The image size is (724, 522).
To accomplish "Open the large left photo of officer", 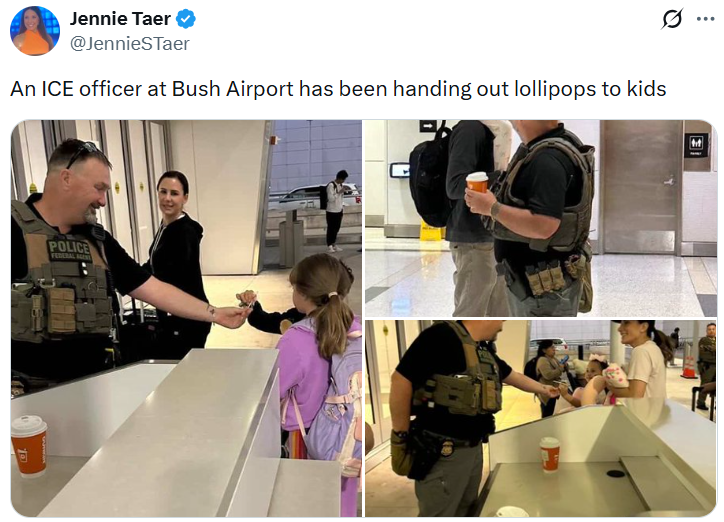I will coord(187,318).
